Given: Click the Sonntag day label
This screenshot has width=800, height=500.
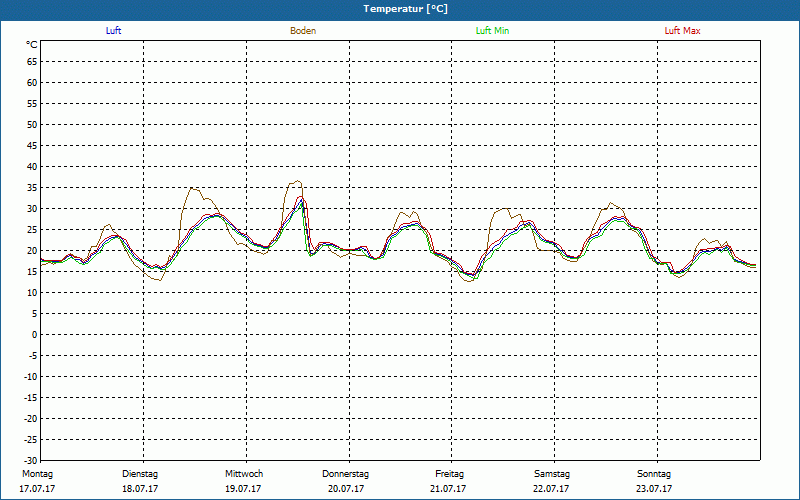Looking at the screenshot, I should (x=654, y=474).
